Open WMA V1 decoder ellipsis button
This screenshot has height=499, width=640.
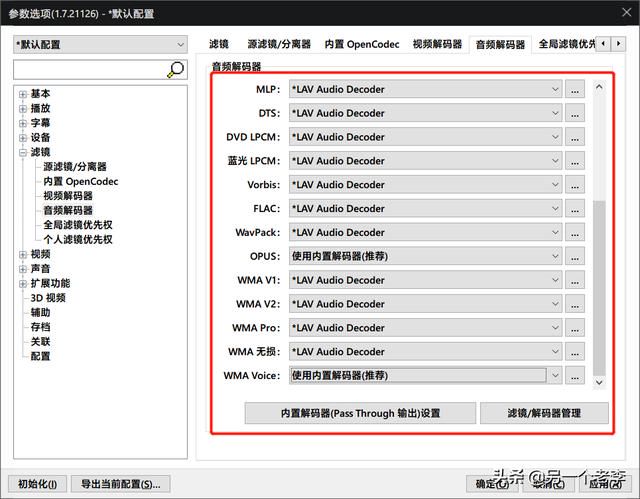click(575, 280)
